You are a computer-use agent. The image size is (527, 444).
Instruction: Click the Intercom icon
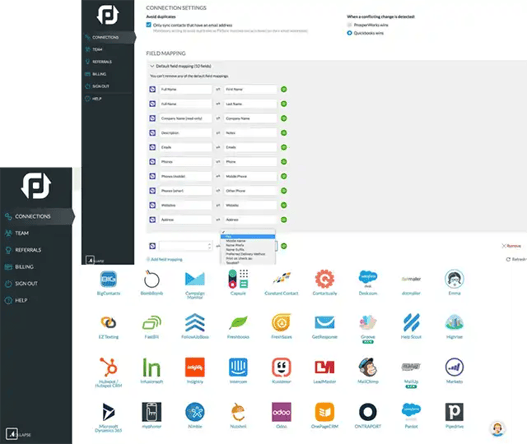pos(238,367)
